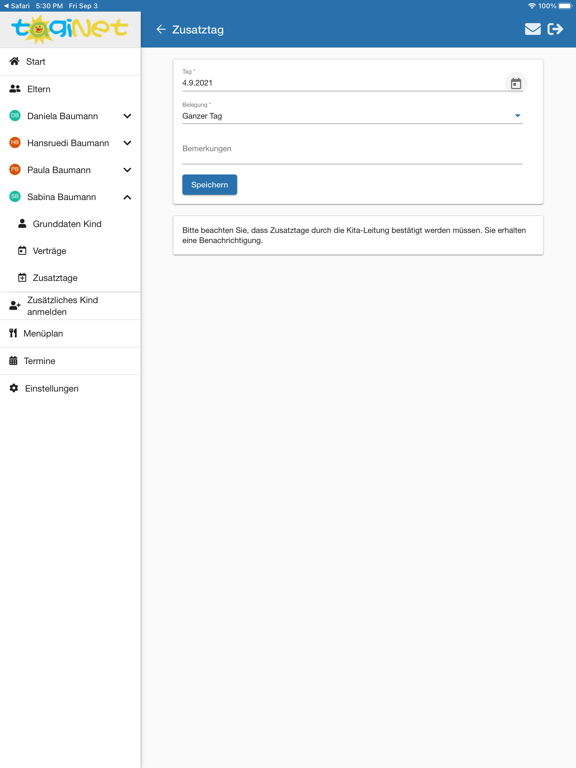
Task: Click the Einstellungen gear icon
Action: click(x=14, y=388)
